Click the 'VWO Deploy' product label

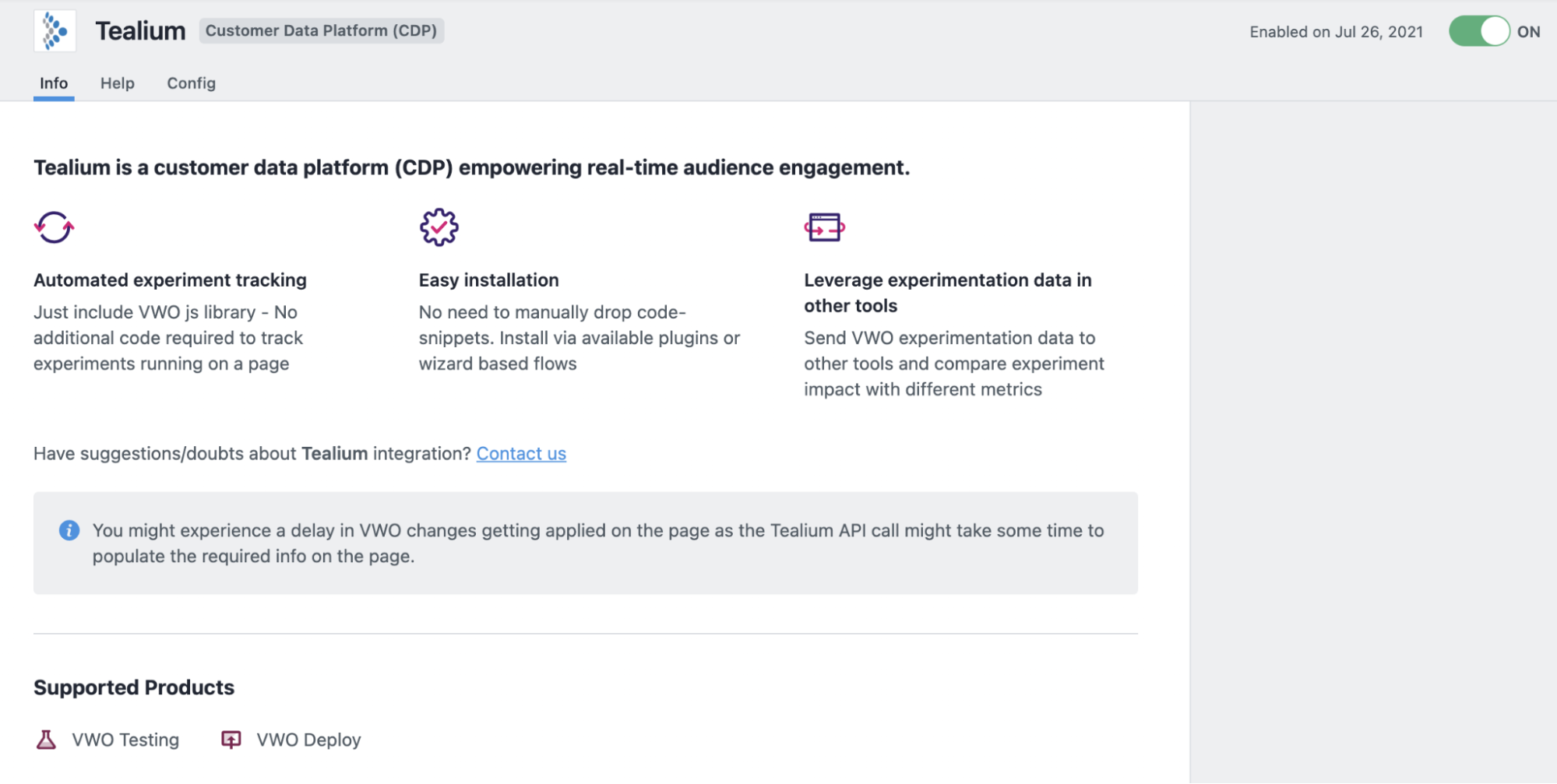[309, 740]
